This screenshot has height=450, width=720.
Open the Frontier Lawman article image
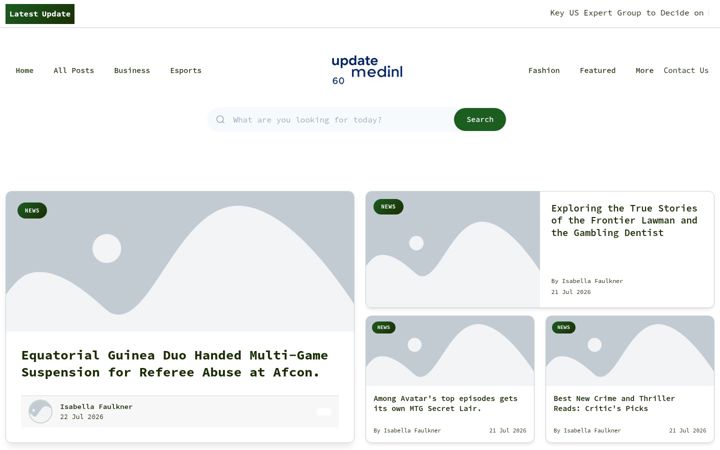453,249
